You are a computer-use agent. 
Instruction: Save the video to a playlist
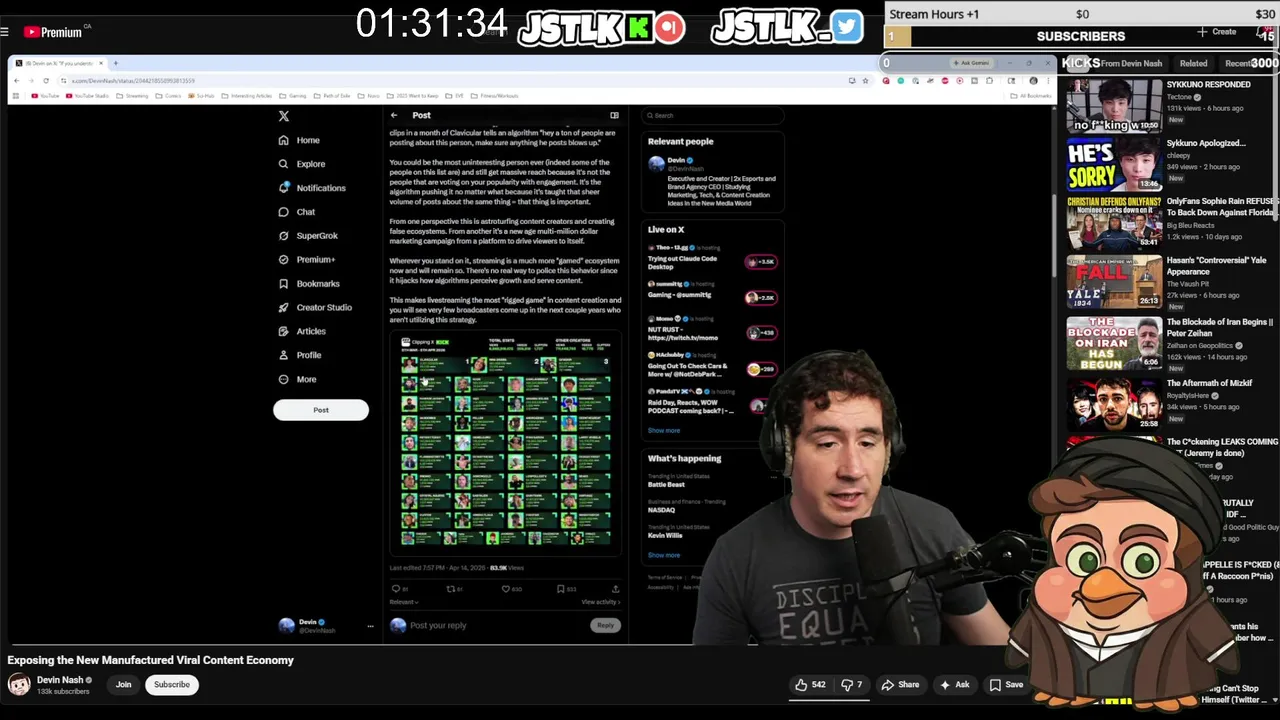pyautogui.click(x=1006, y=685)
